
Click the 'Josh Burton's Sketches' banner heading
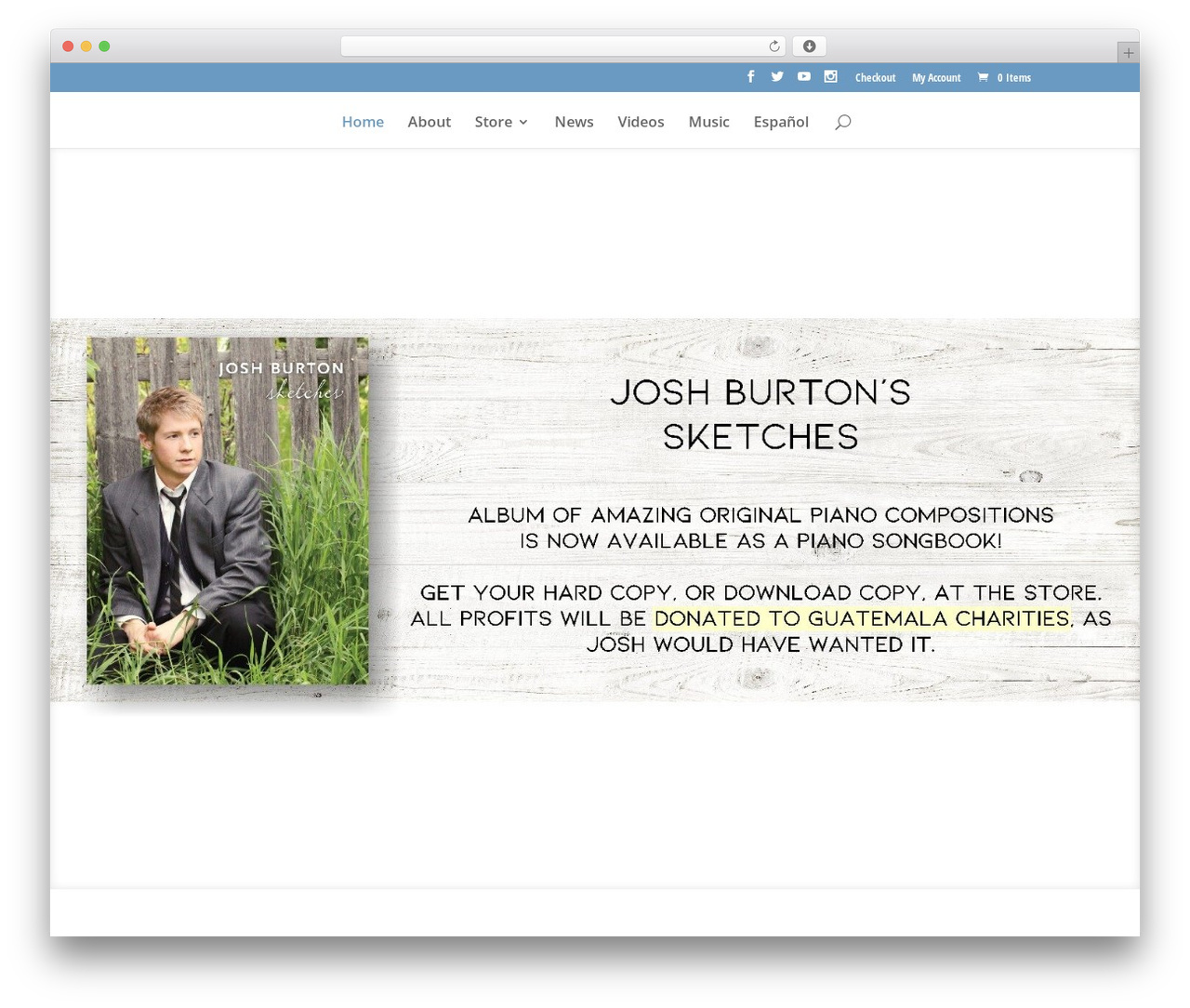click(x=760, y=415)
